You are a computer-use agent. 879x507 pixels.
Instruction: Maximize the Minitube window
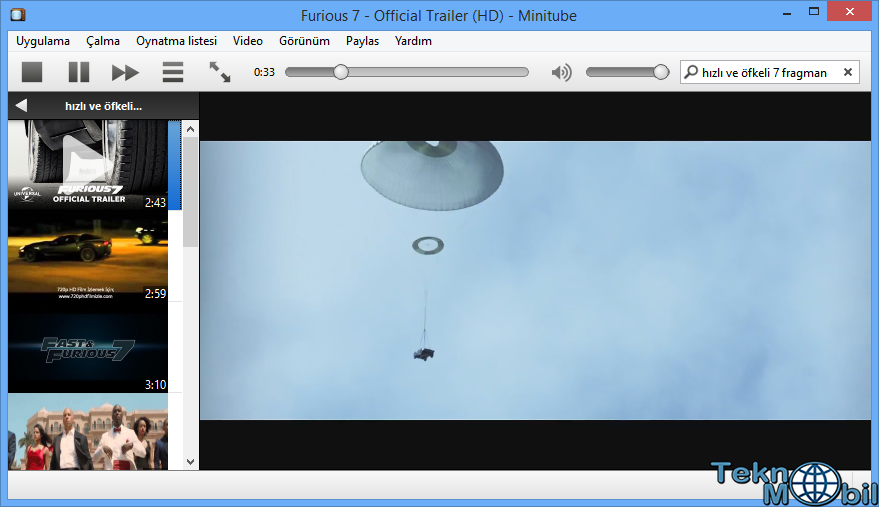click(x=814, y=11)
